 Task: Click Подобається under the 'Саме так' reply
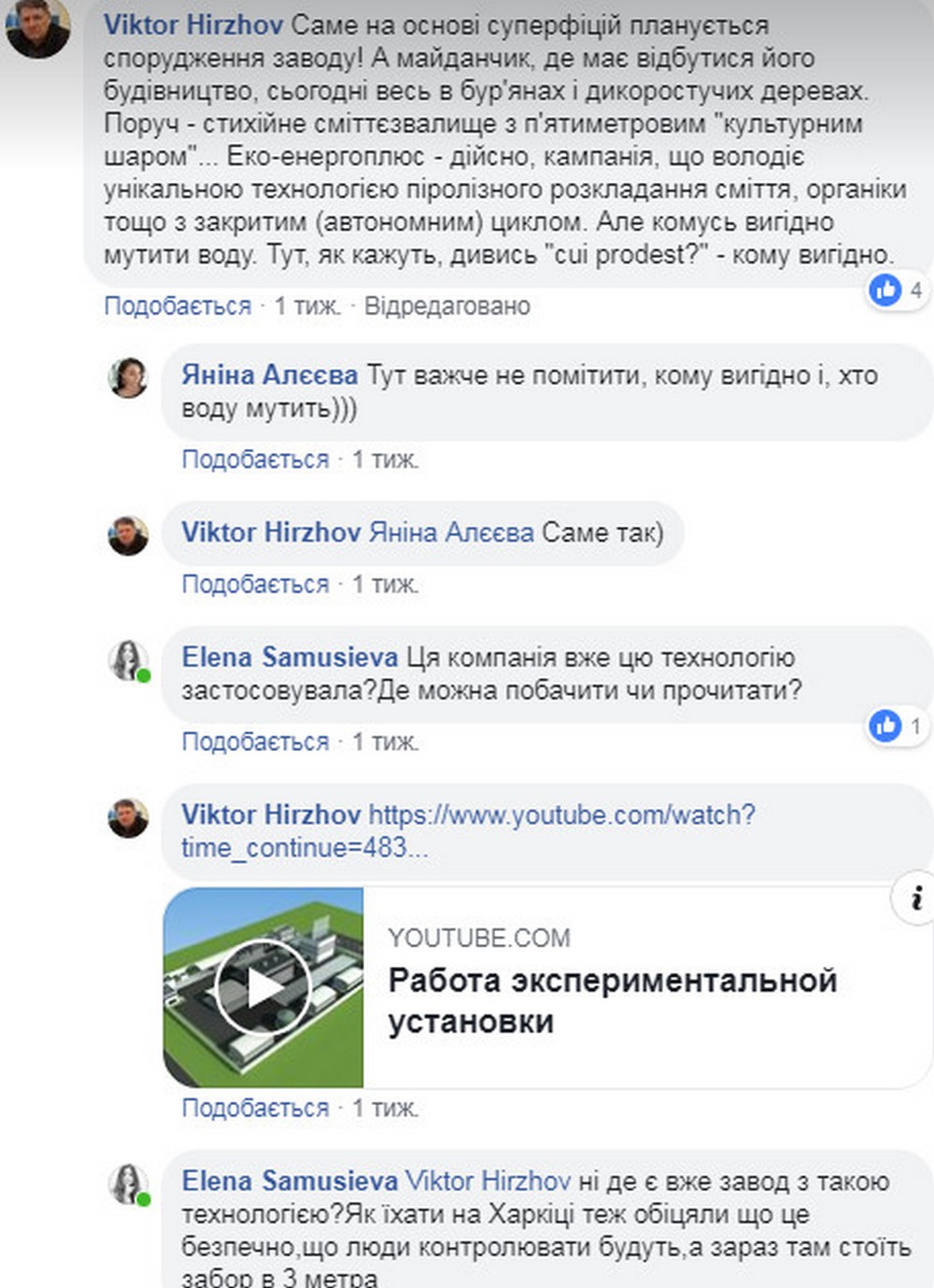point(255,584)
